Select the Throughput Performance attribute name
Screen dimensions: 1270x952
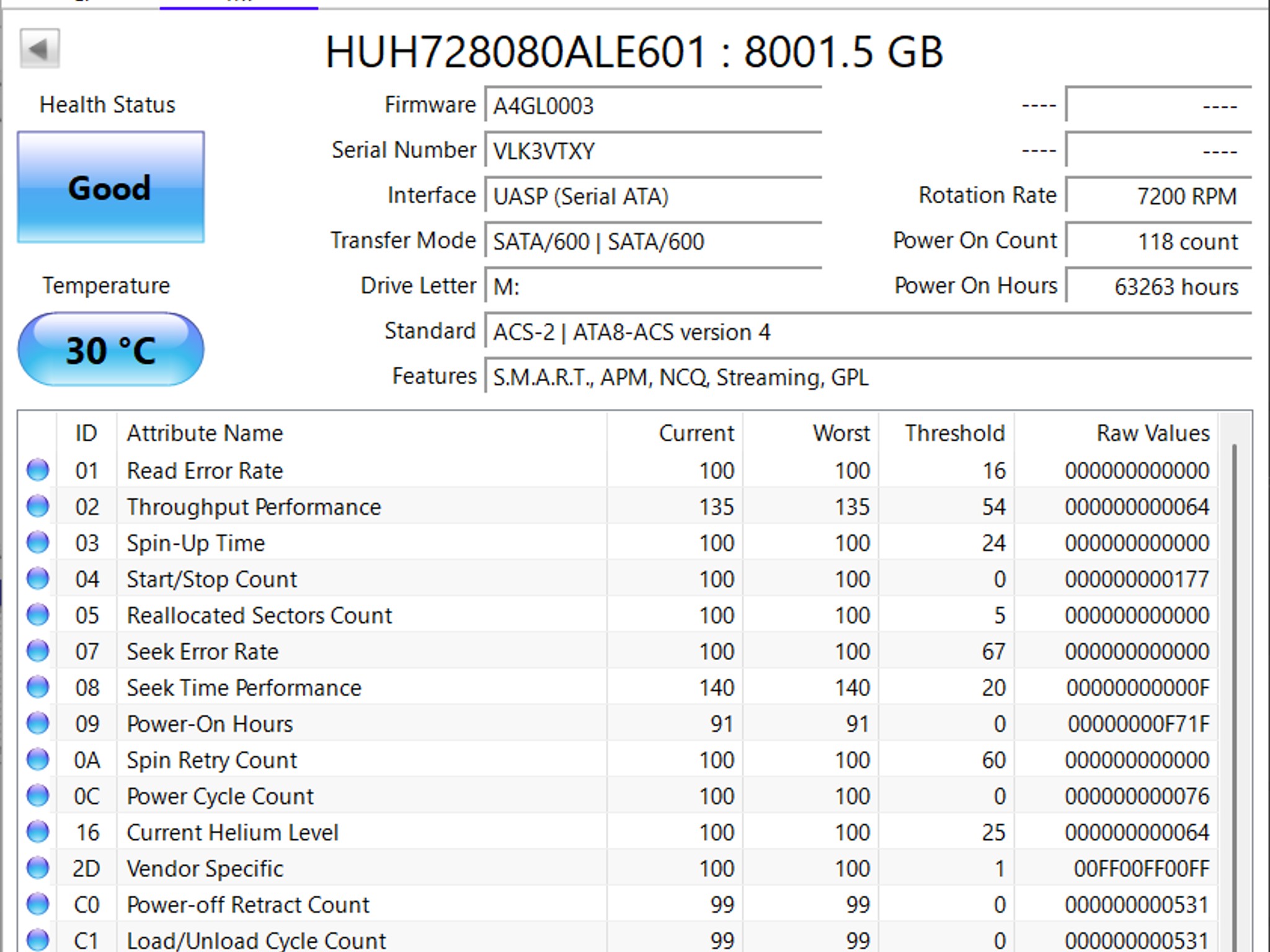pyautogui.click(x=254, y=507)
